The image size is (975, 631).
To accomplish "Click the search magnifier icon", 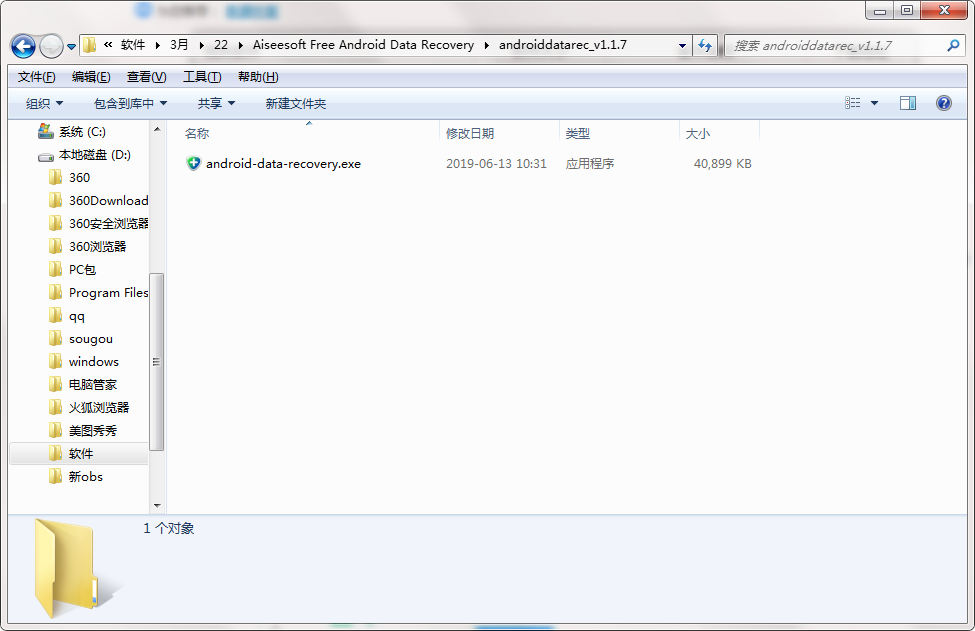I will tap(953, 45).
